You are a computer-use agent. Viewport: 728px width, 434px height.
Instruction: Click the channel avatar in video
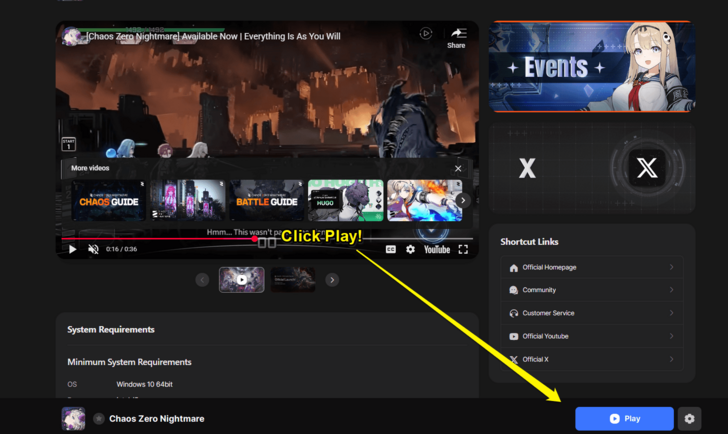coord(72,36)
